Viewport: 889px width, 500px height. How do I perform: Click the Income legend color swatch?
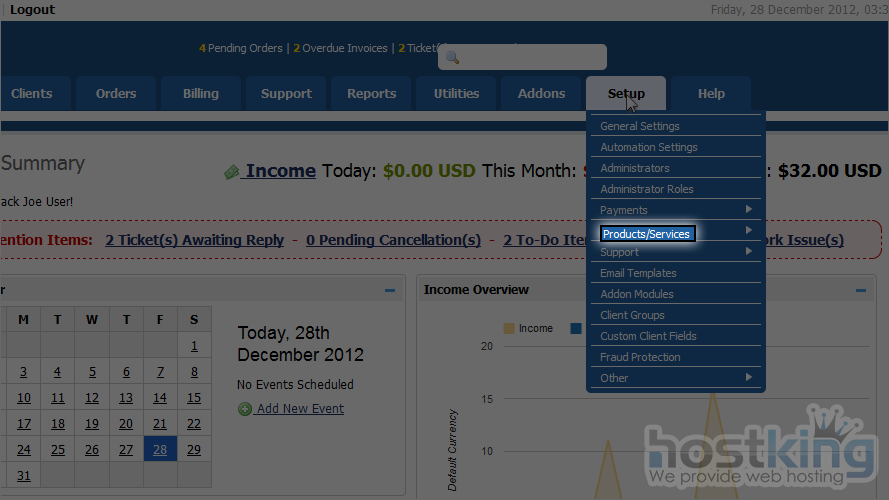pos(509,329)
